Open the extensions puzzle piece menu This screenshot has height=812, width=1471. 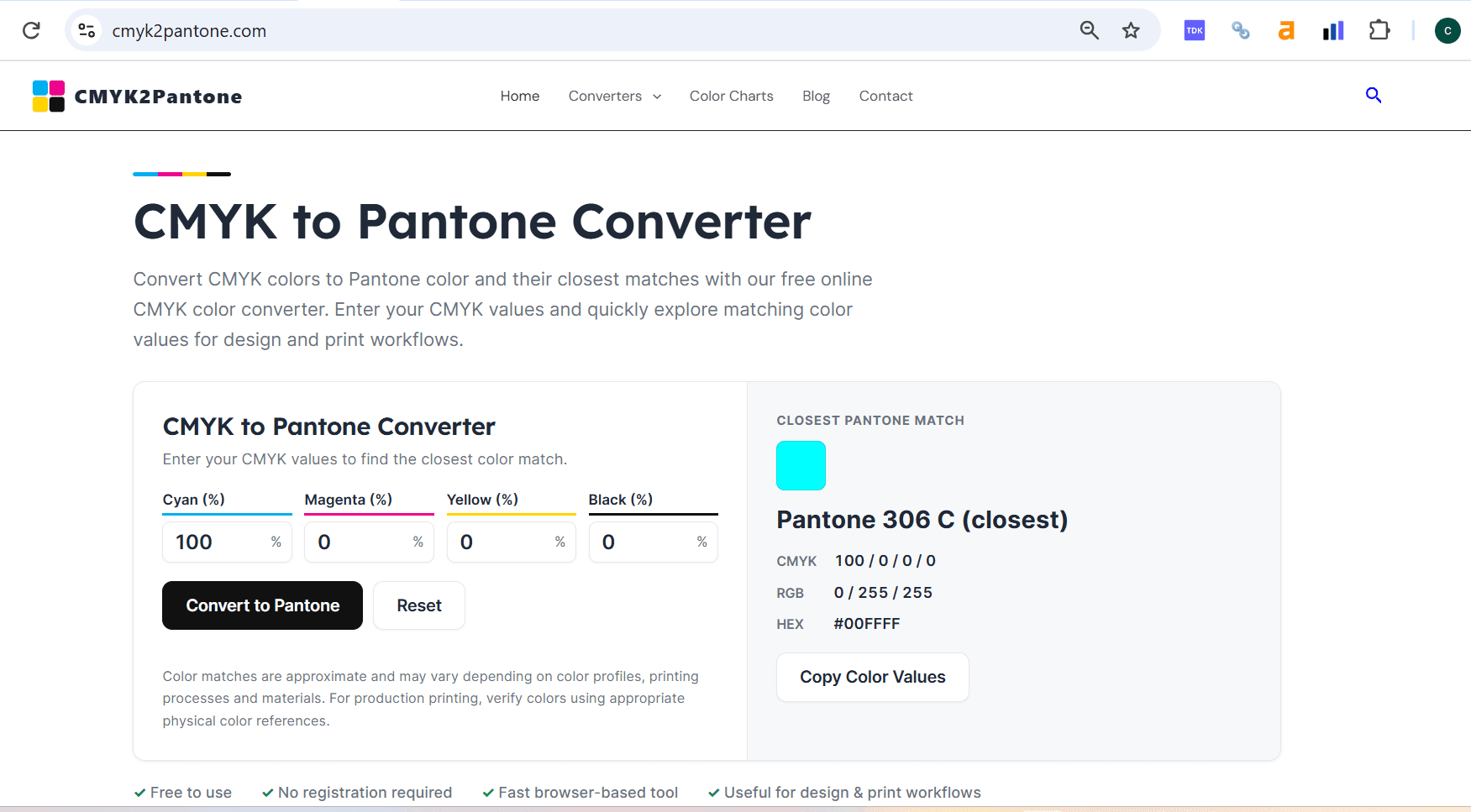click(1379, 31)
